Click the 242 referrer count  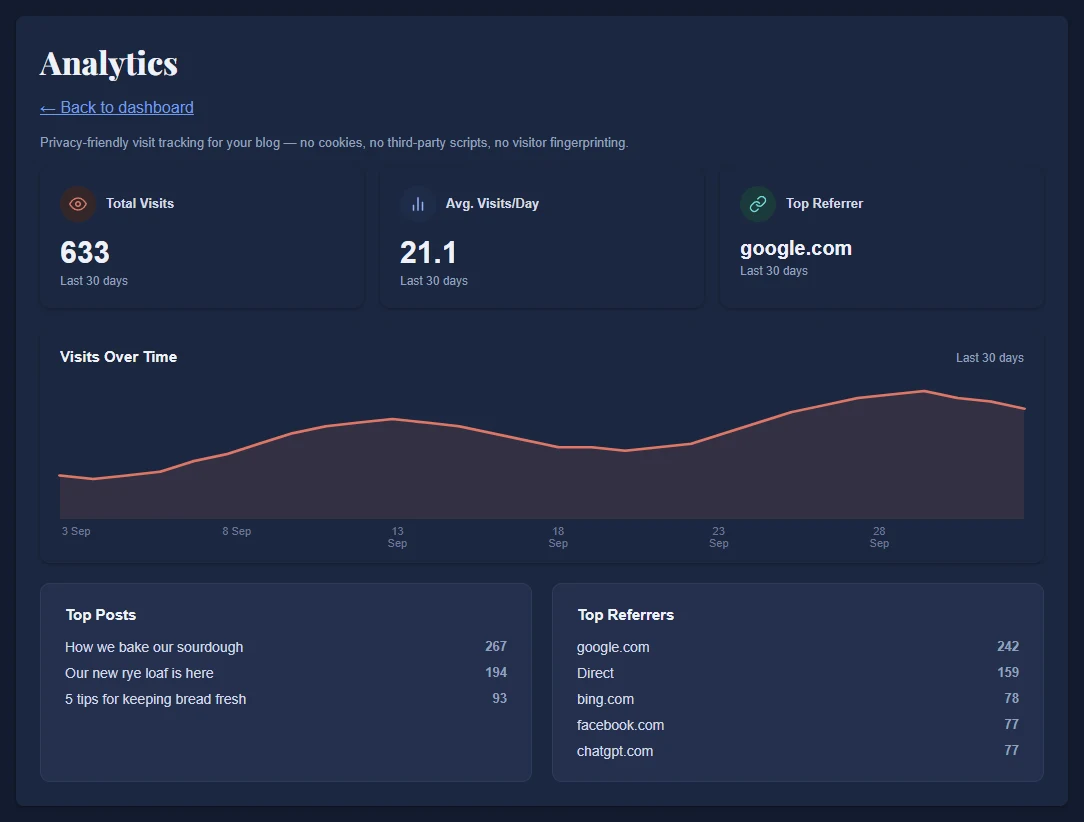[1008, 646]
